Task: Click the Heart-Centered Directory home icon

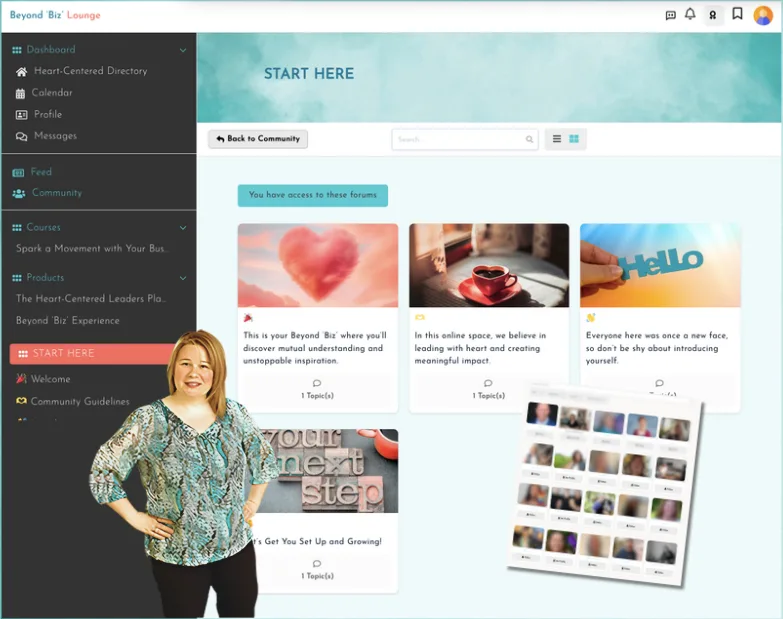Action: click(x=21, y=72)
